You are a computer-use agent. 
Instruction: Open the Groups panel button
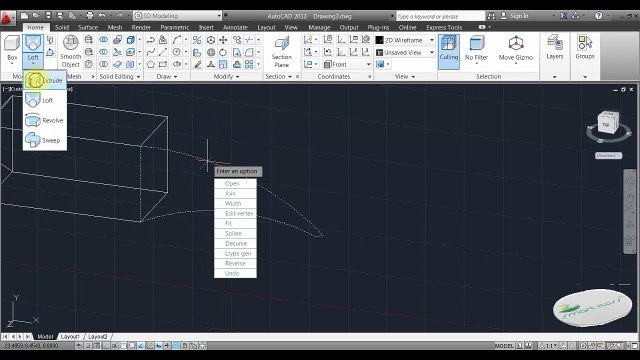pos(584,49)
